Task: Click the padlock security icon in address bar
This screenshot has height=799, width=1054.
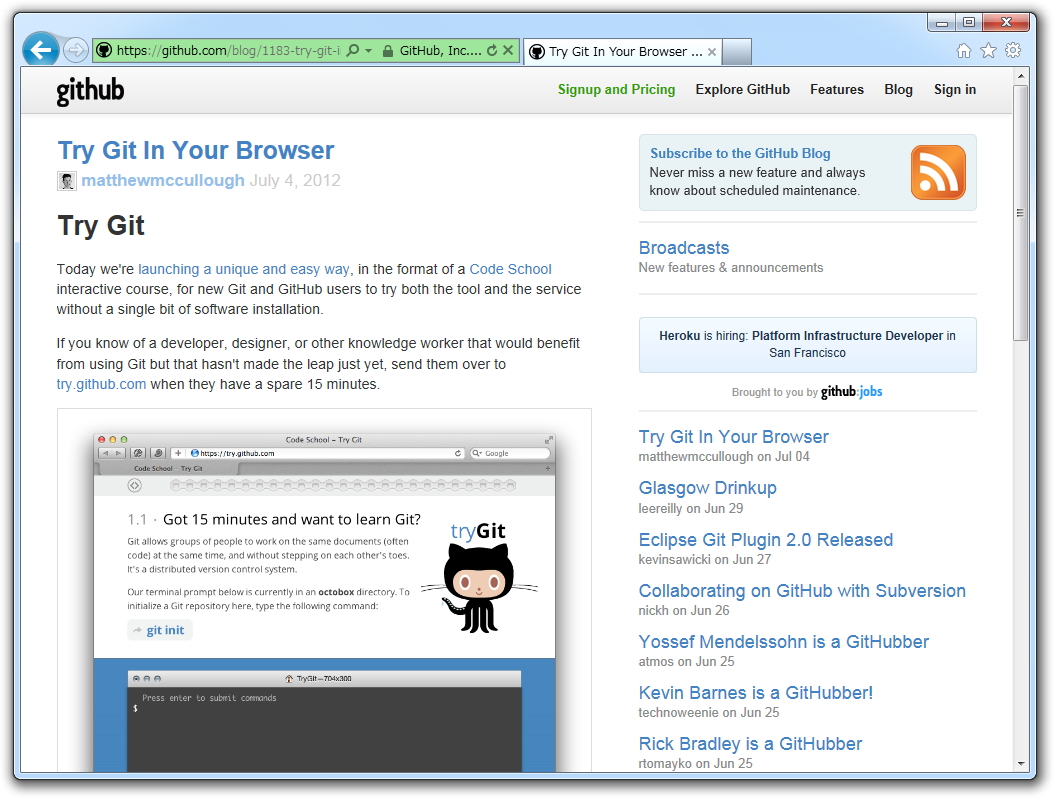Action: (389, 51)
